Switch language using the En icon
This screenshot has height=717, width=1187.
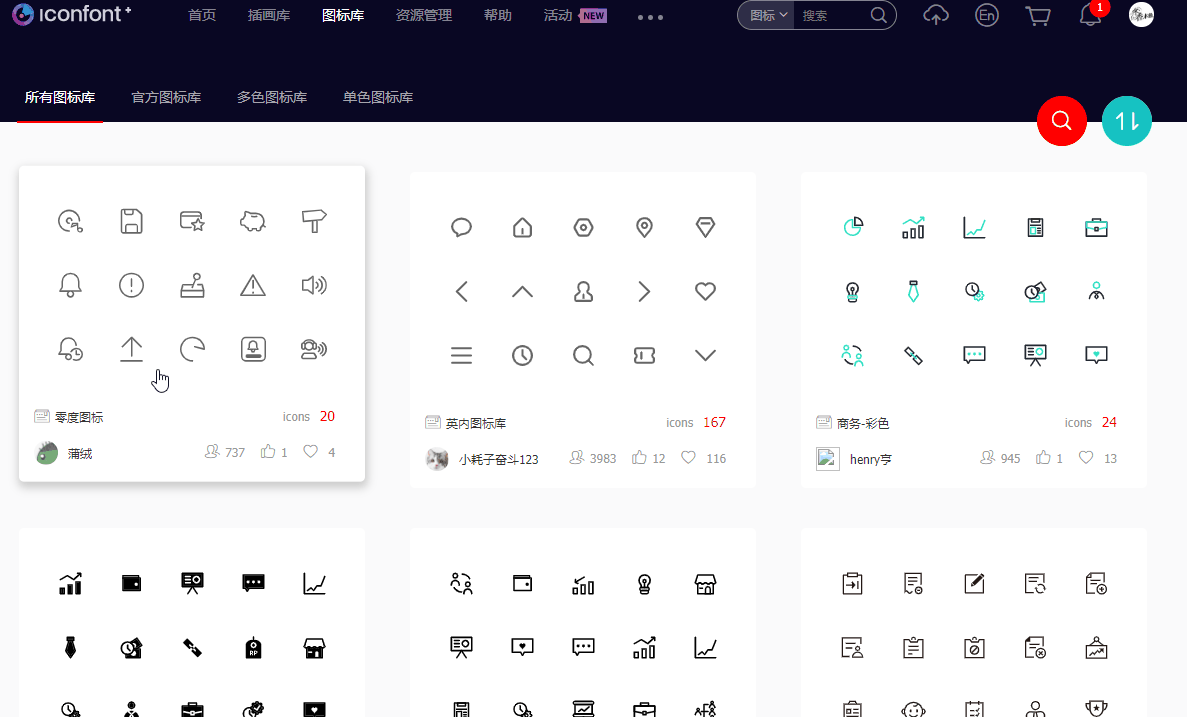(x=986, y=15)
